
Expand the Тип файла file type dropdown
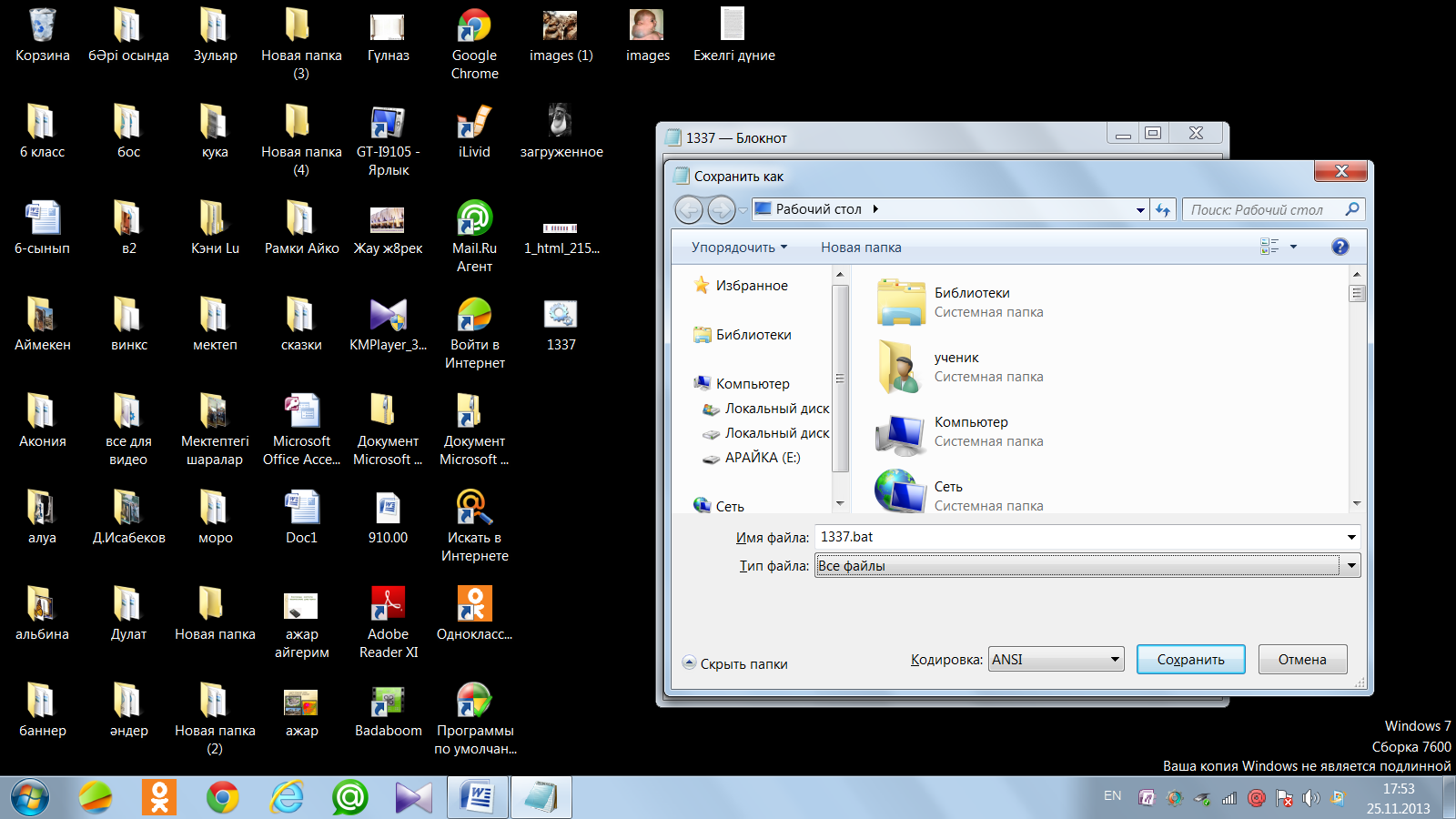coord(1351,566)
